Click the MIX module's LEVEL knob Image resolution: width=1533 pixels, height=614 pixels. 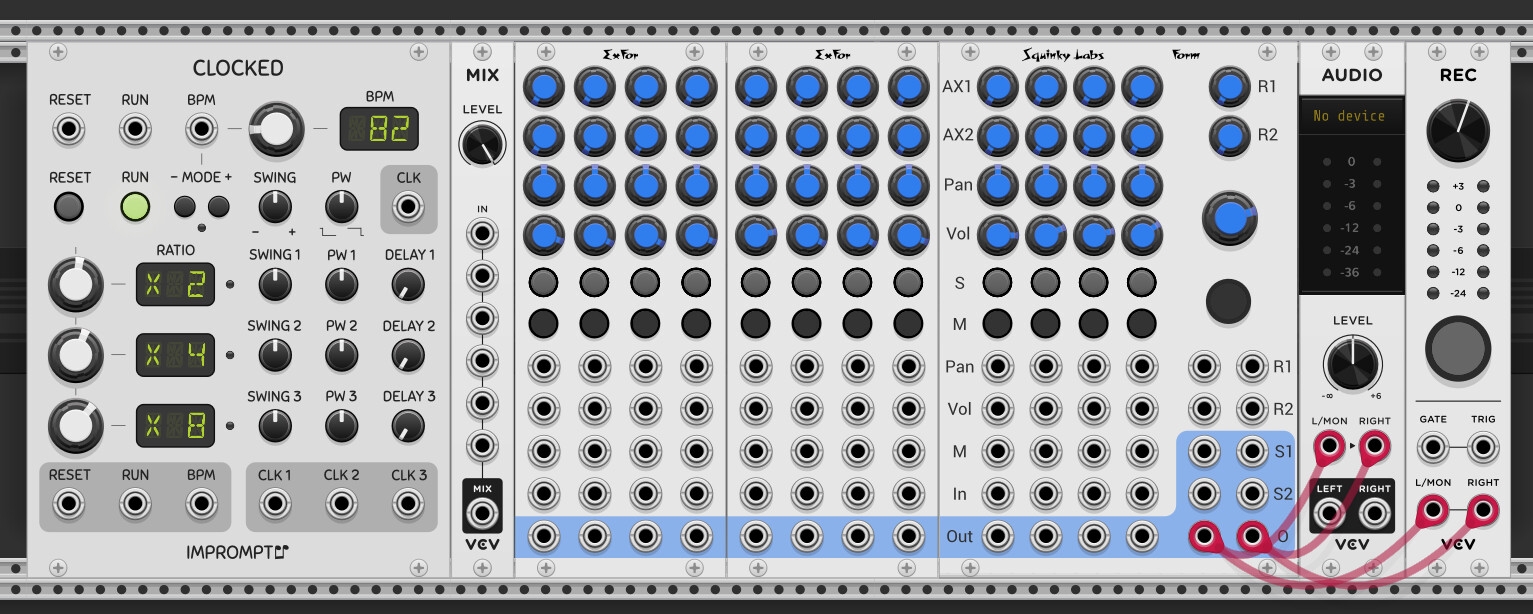tap(482, 143)
